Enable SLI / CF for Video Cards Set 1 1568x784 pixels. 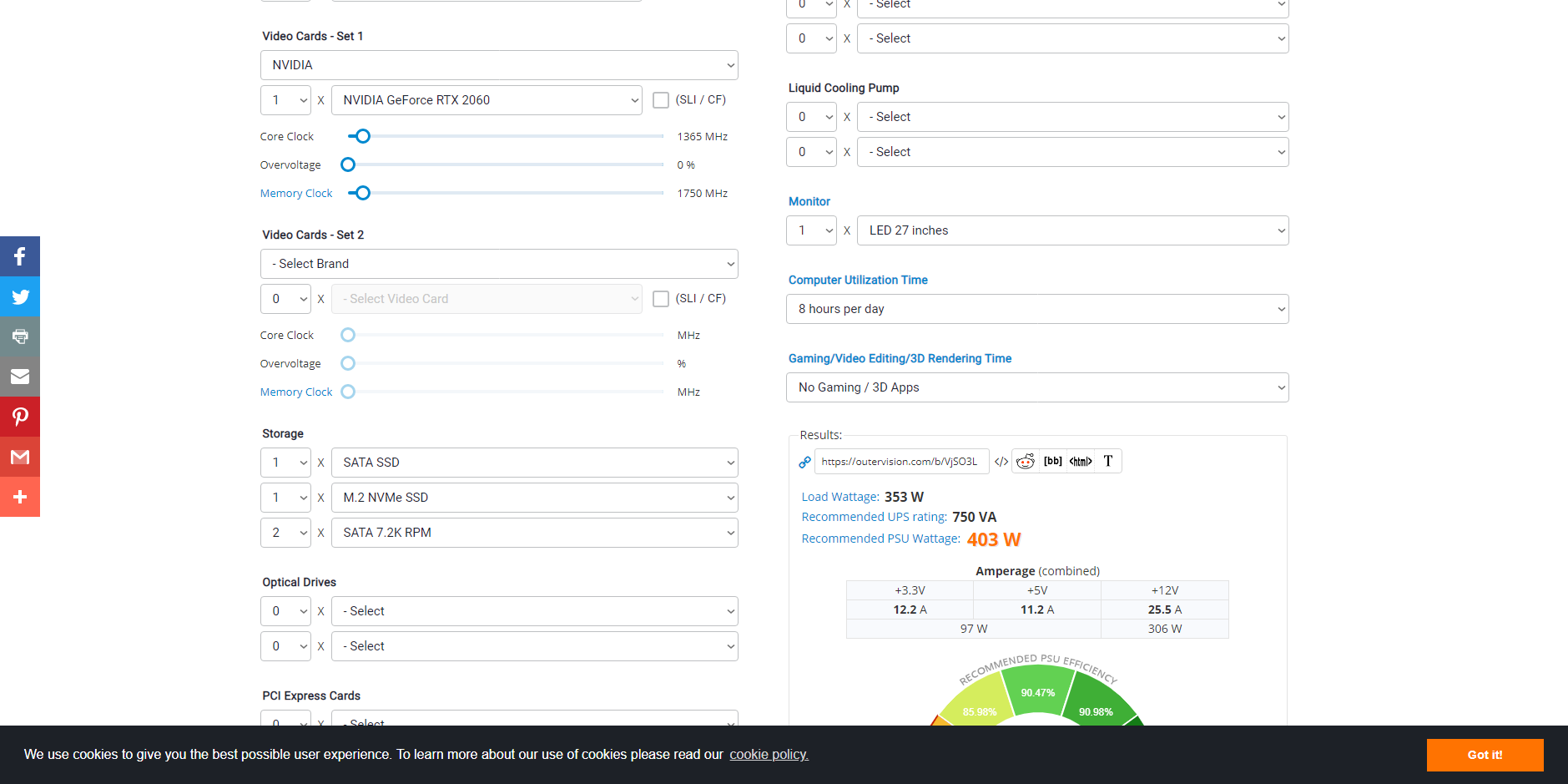(x=661, y=100)
